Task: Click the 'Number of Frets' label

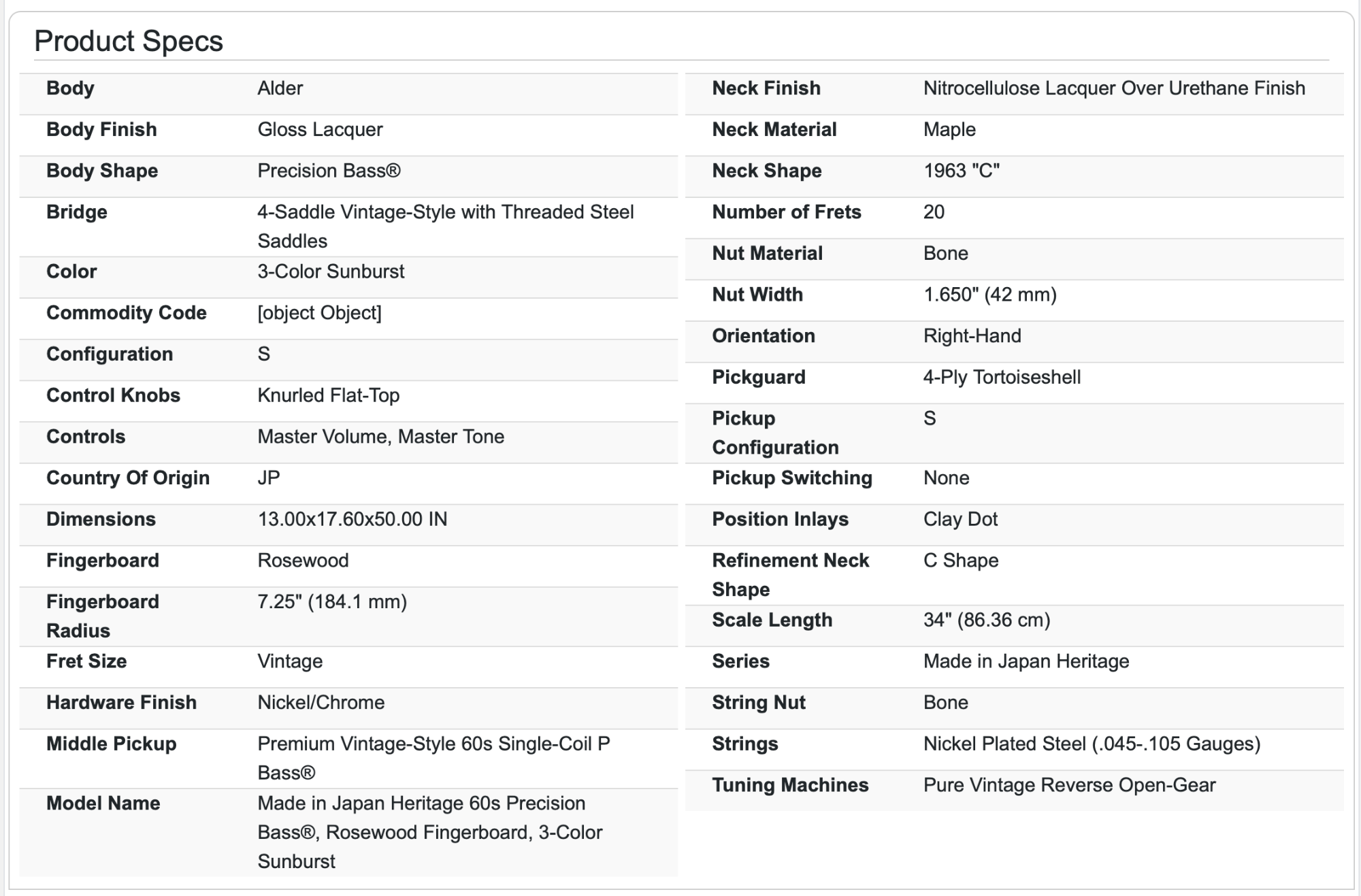Action: (787, 212)
